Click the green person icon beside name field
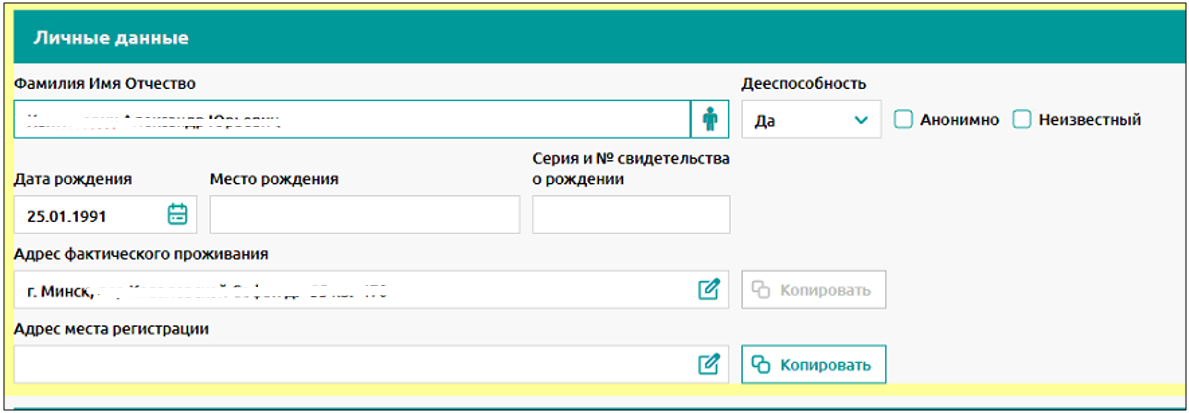 710,120
